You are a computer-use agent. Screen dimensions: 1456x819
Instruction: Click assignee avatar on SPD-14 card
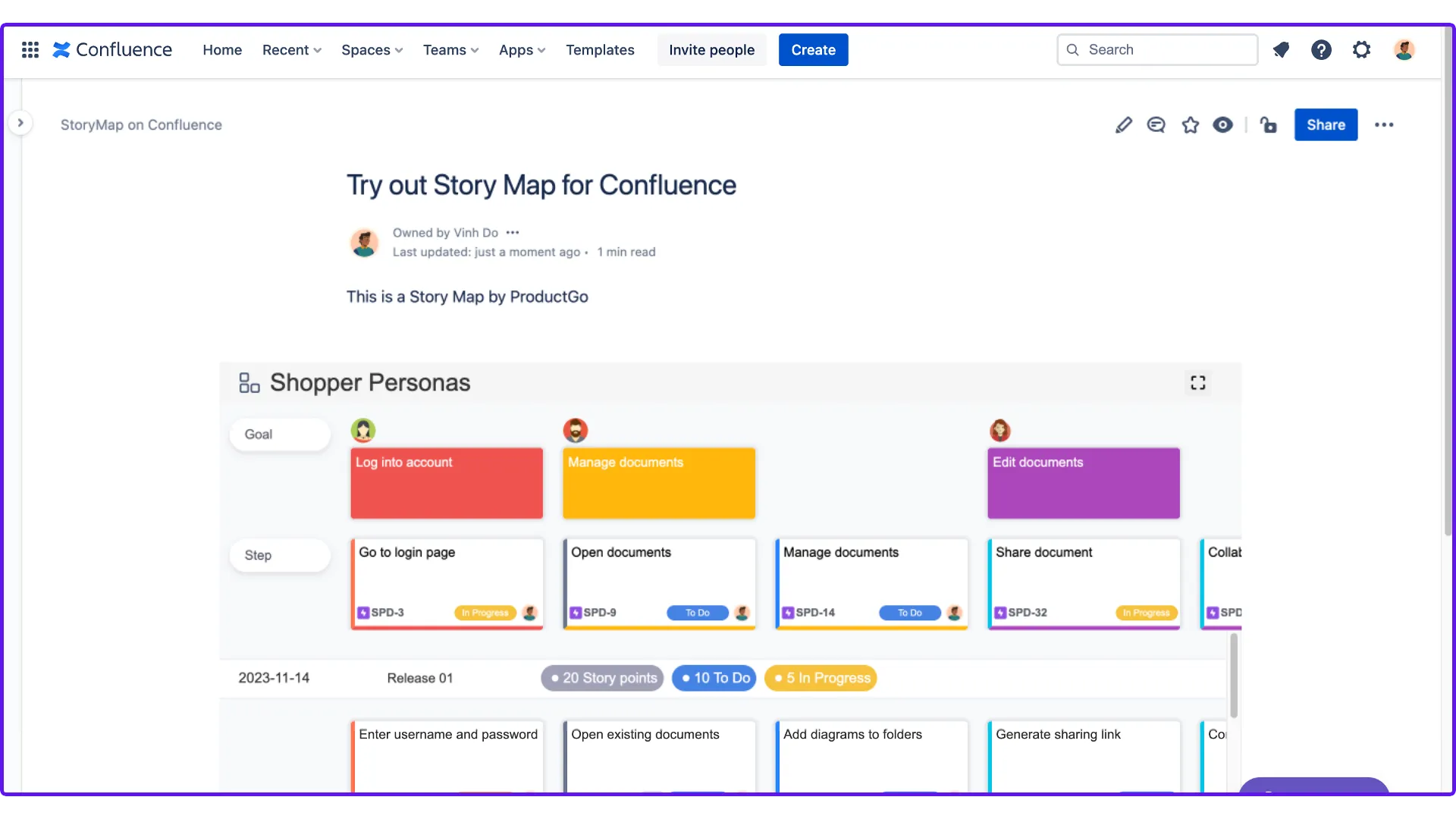[x=955, y=613]
